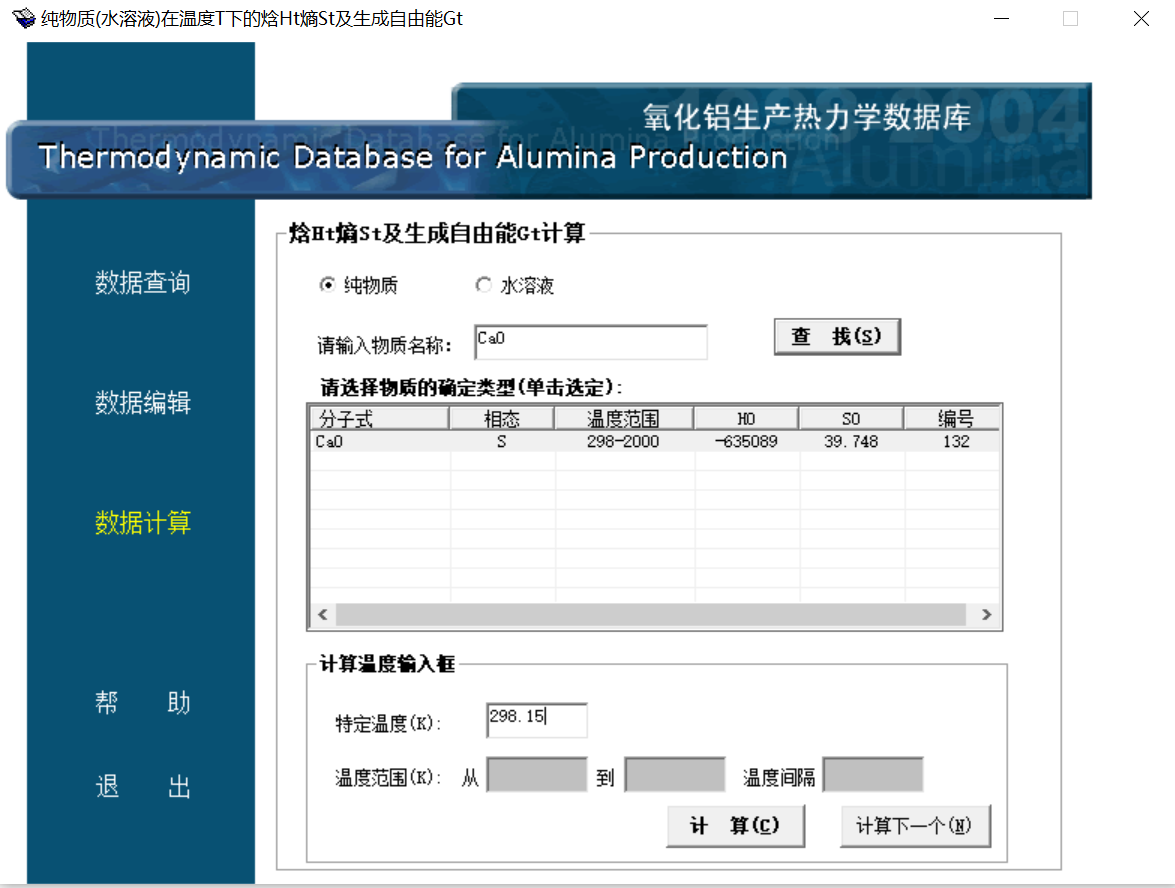The height and width of the screenshot is (888, 1175).
Task: Click the 温度范围 column header
Action: 624,418
